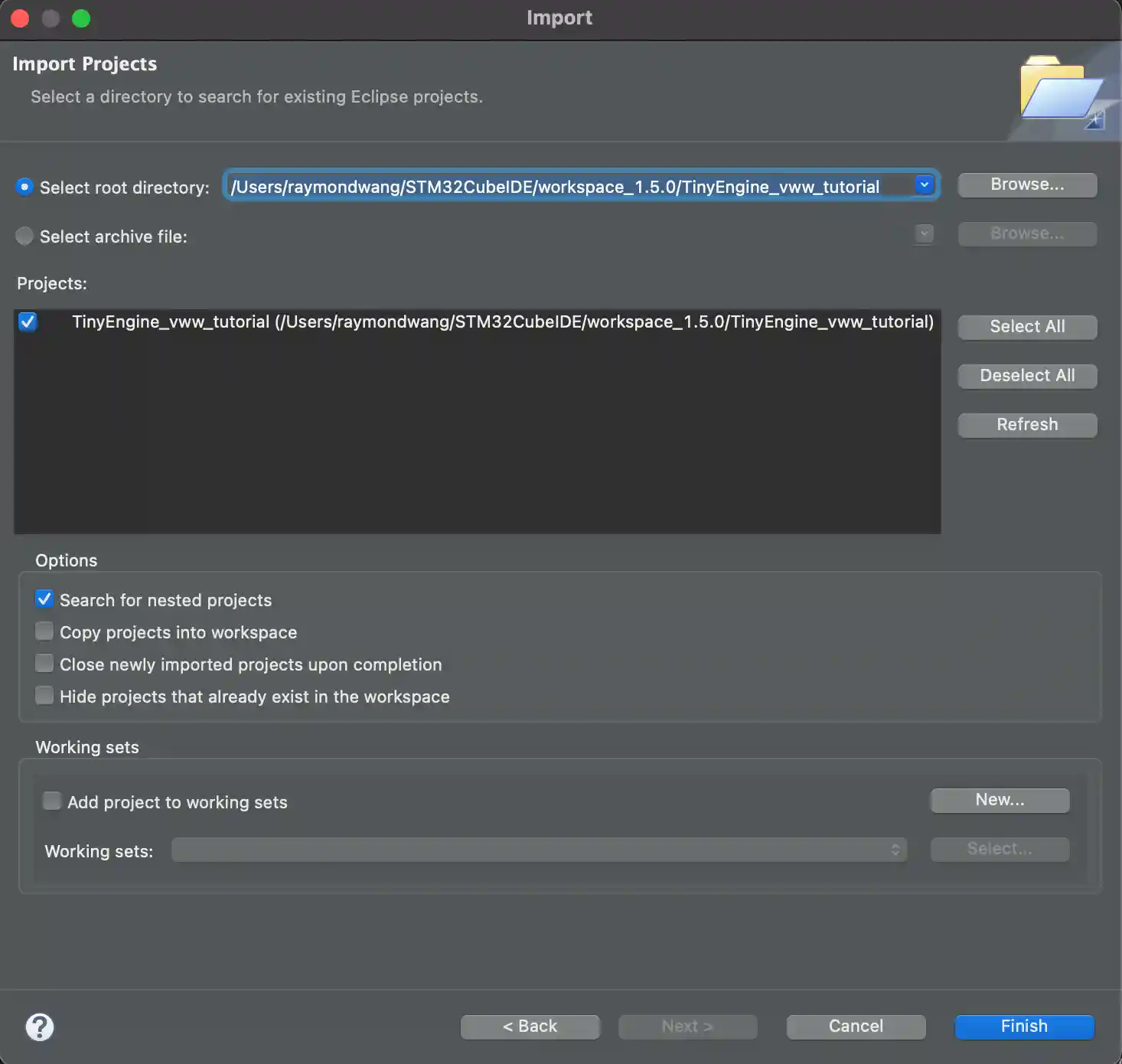Enable Hide projects that already exist option
This screenshot has height=1064, width=1122.
click(44, 696)
